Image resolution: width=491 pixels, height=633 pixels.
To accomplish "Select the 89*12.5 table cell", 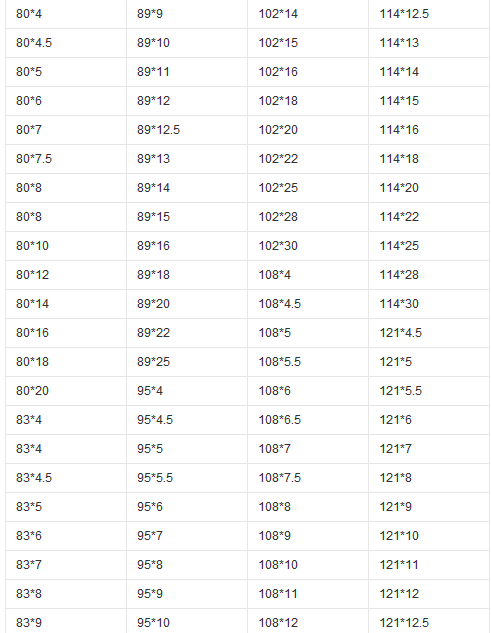I will click(x=187, y=130).
